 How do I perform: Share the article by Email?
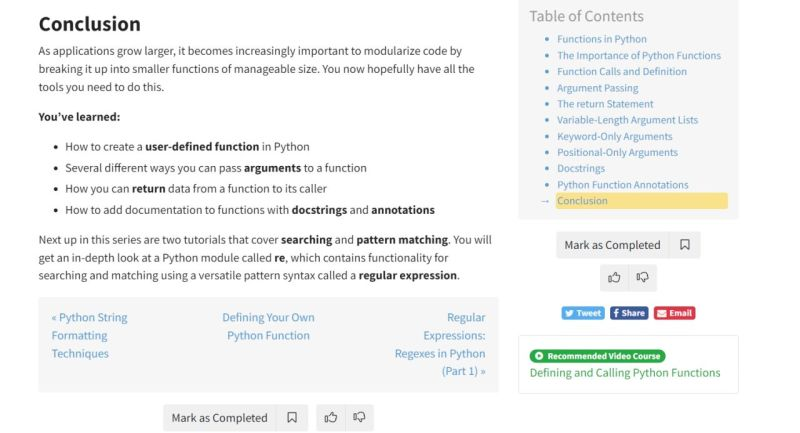click(675, 313)
